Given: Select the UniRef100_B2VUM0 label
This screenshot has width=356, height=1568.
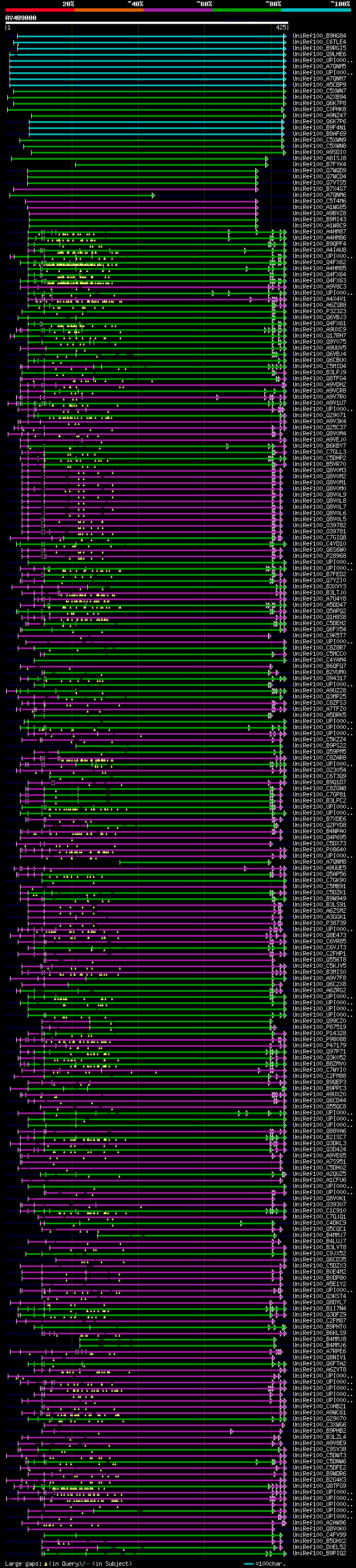Looking at the screenshot, I should pyautogui.click(x=319, y=672).
